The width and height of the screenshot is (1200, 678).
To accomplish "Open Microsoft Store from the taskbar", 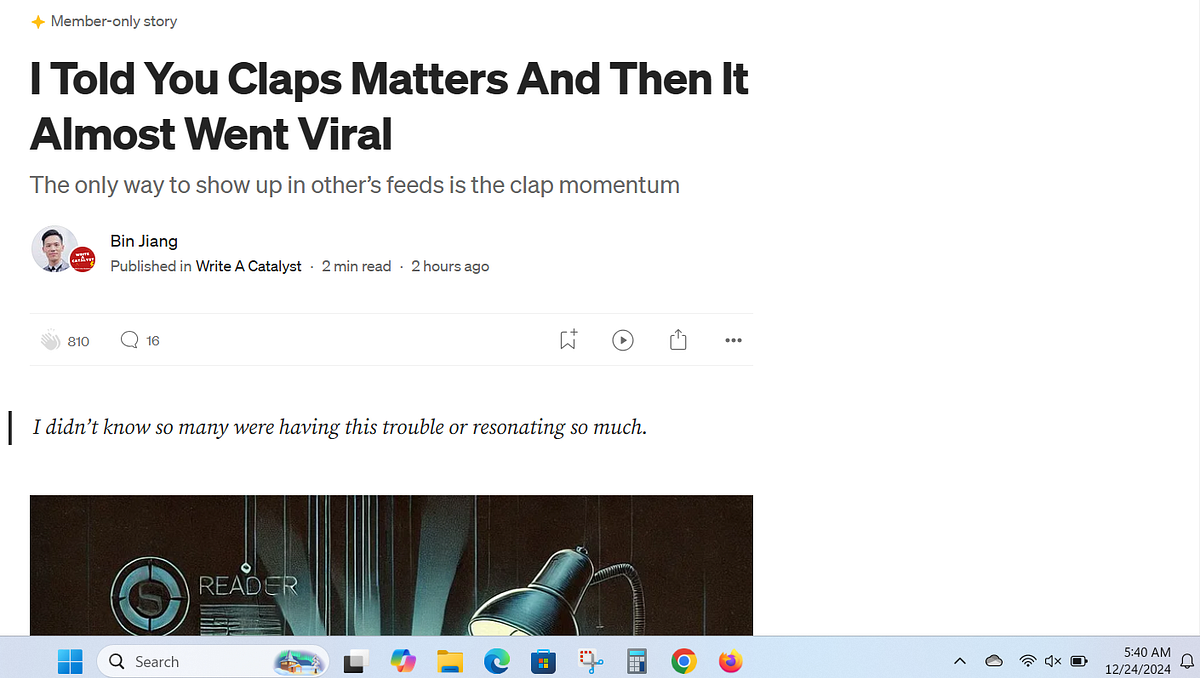I will click(x=543, y=661).
